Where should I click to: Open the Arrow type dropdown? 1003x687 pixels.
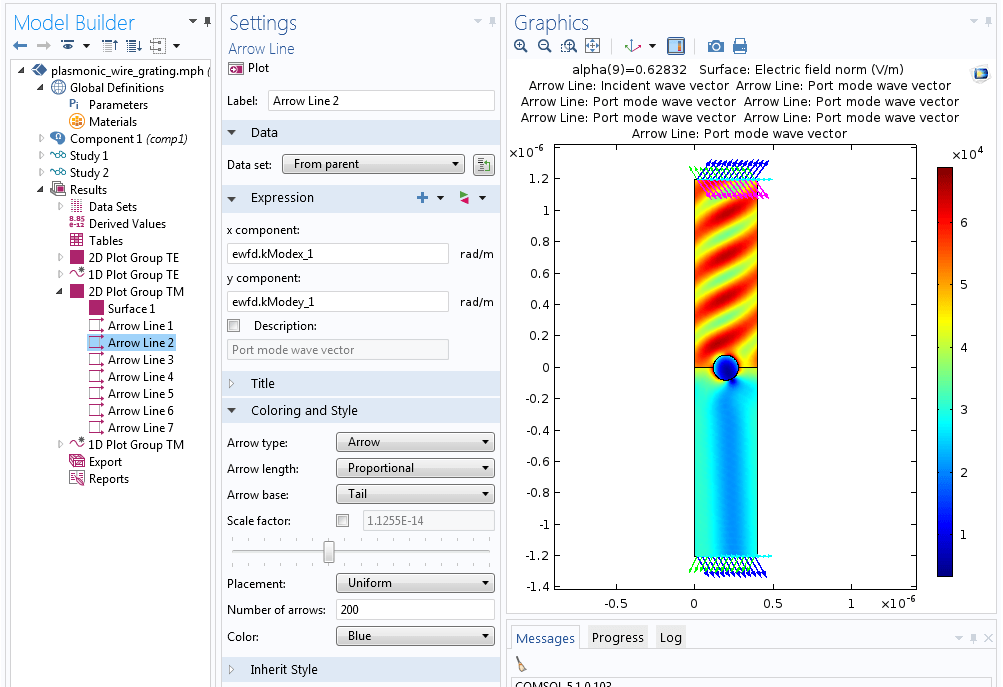(415, 442)
